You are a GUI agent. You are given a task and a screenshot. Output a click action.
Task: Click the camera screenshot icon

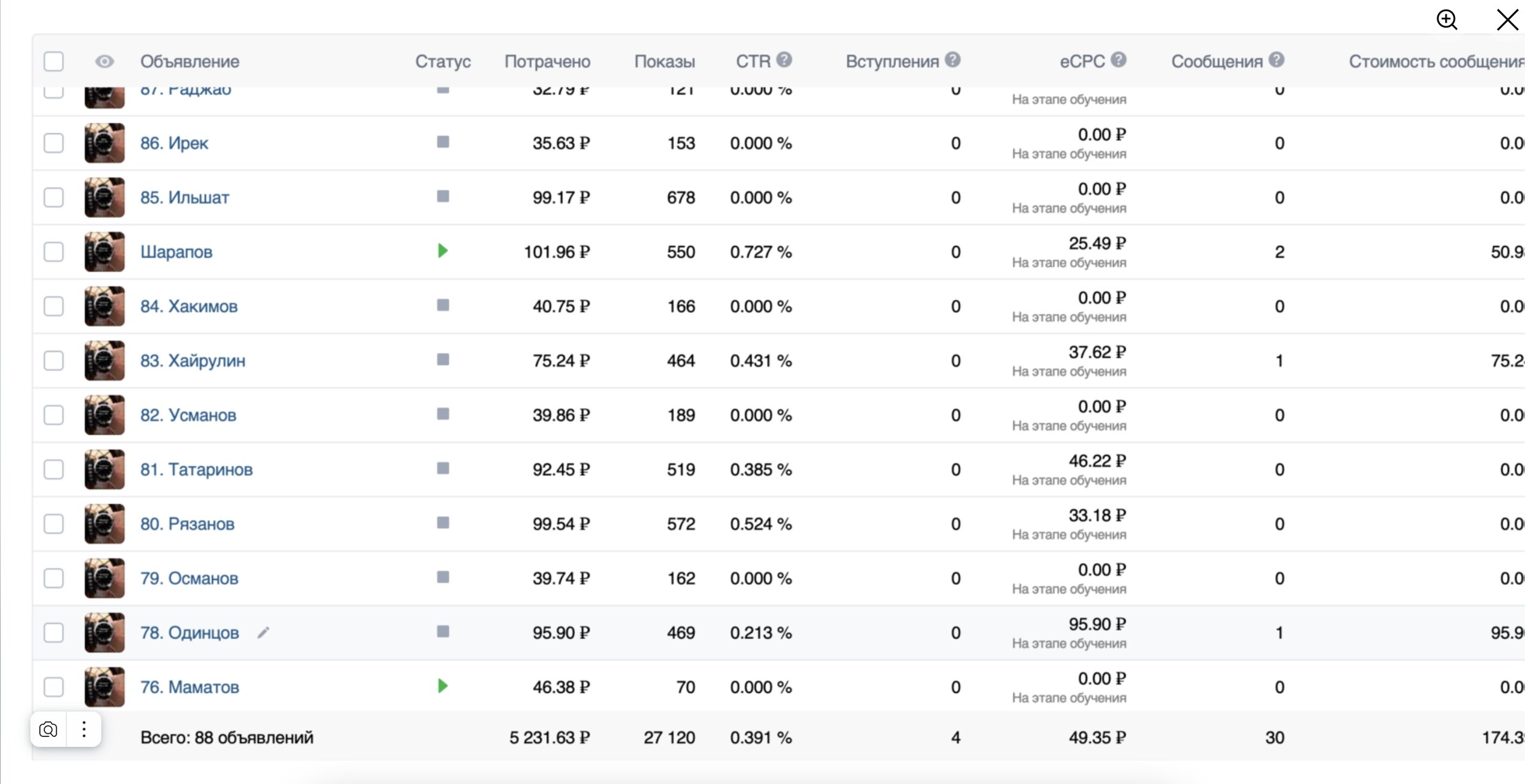tap(48, 729)
